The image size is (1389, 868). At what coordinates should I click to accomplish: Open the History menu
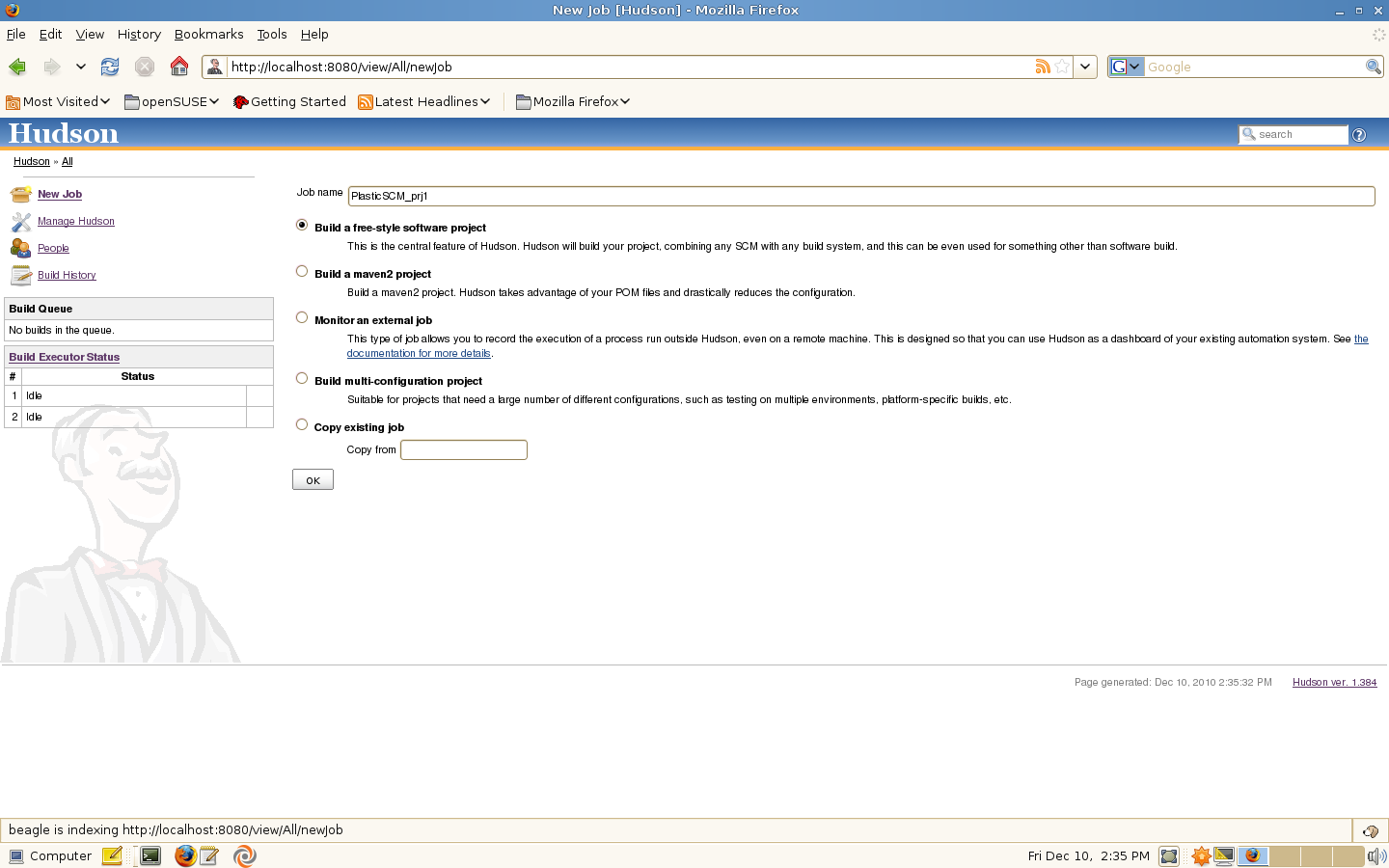(139, 34)
